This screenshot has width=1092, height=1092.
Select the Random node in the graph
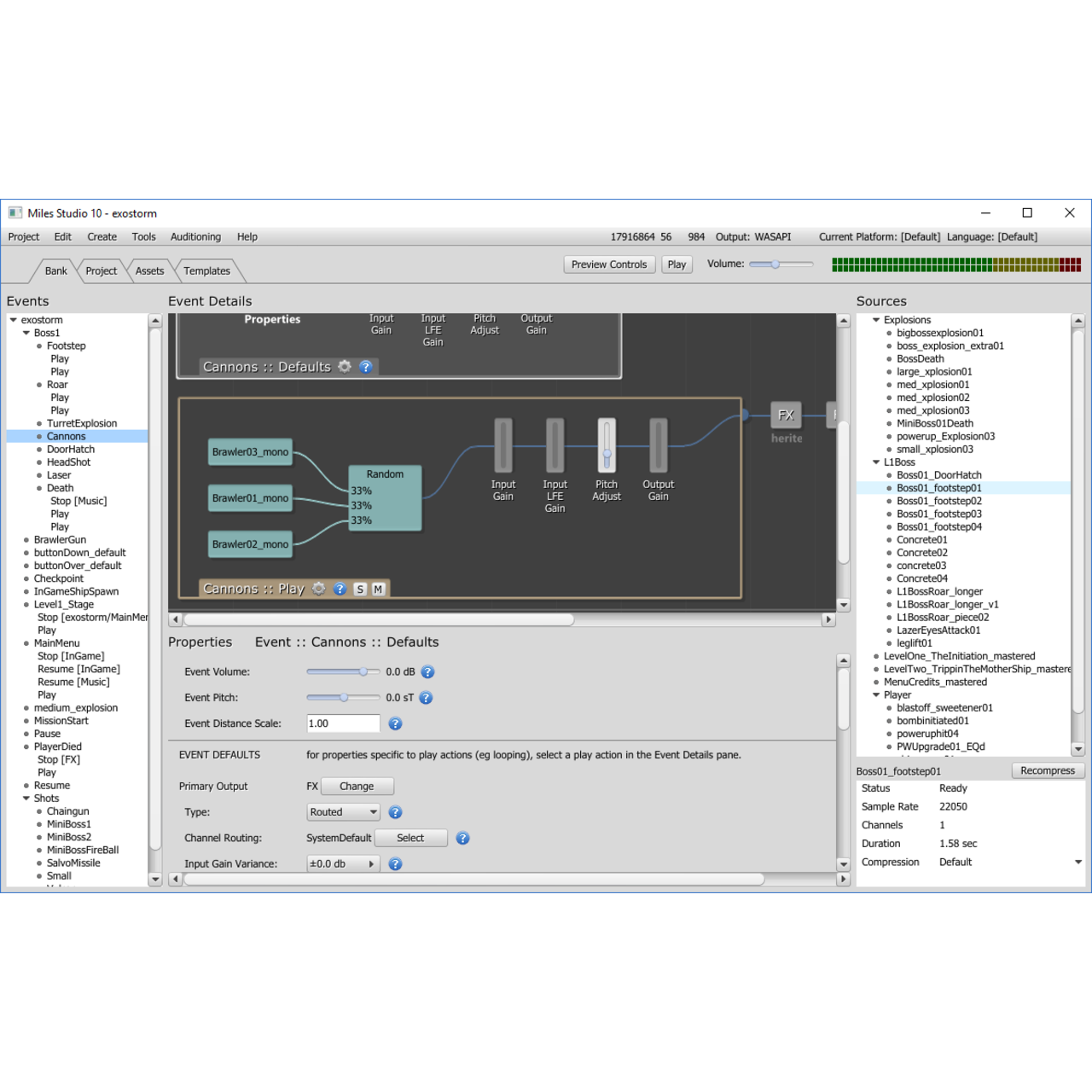385,498
